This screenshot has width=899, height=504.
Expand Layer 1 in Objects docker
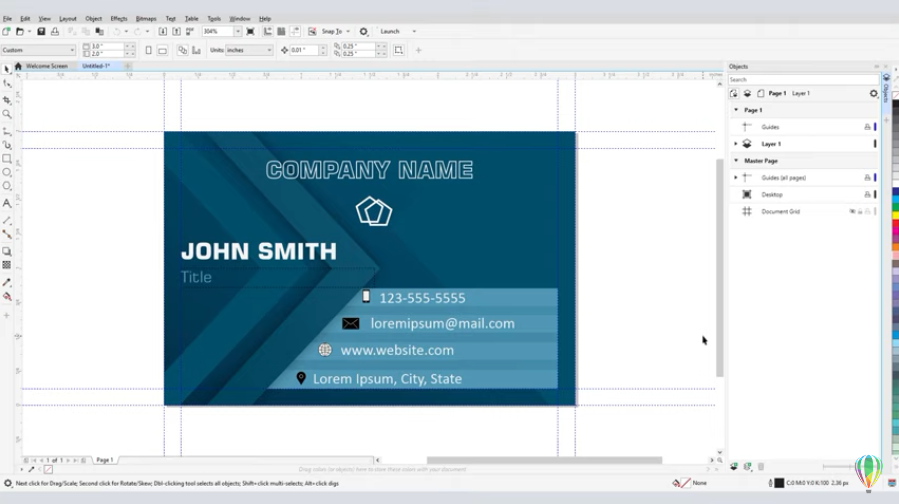(x=736, y=144)
